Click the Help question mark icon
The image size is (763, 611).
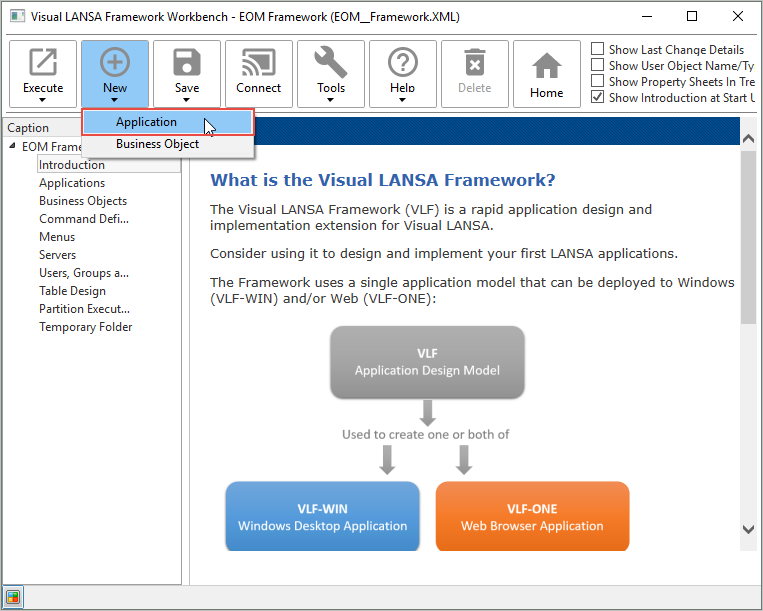click(x=402, y=62)
